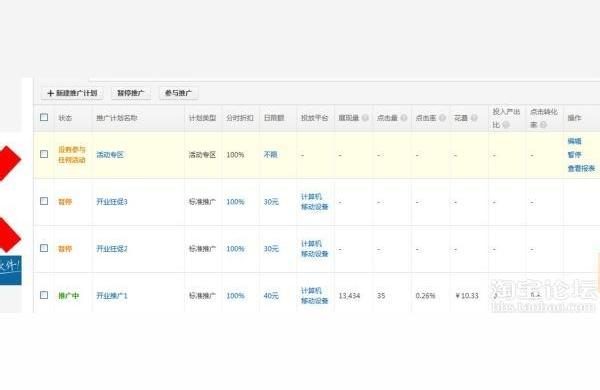Click the 暂停 status of 开业狂促3
The image size is (600, 390).
[x=65, y=202]
